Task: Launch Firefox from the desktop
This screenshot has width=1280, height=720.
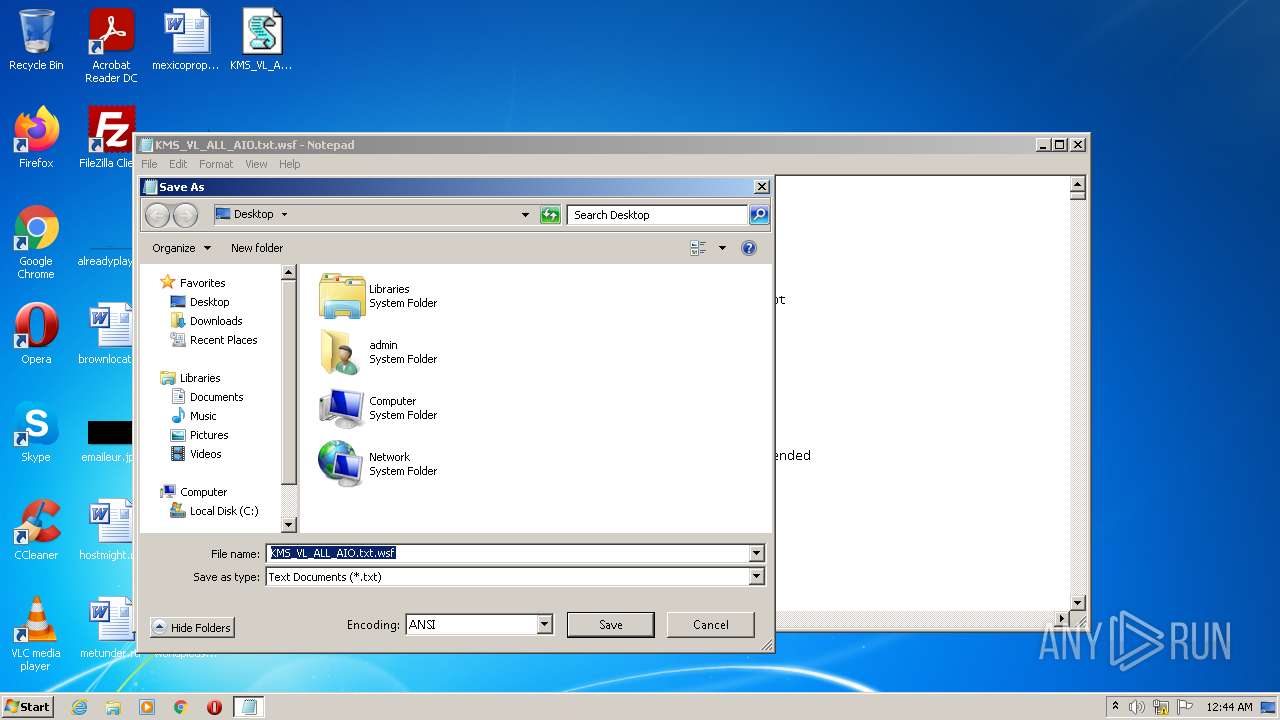Action: pos(36,138)
